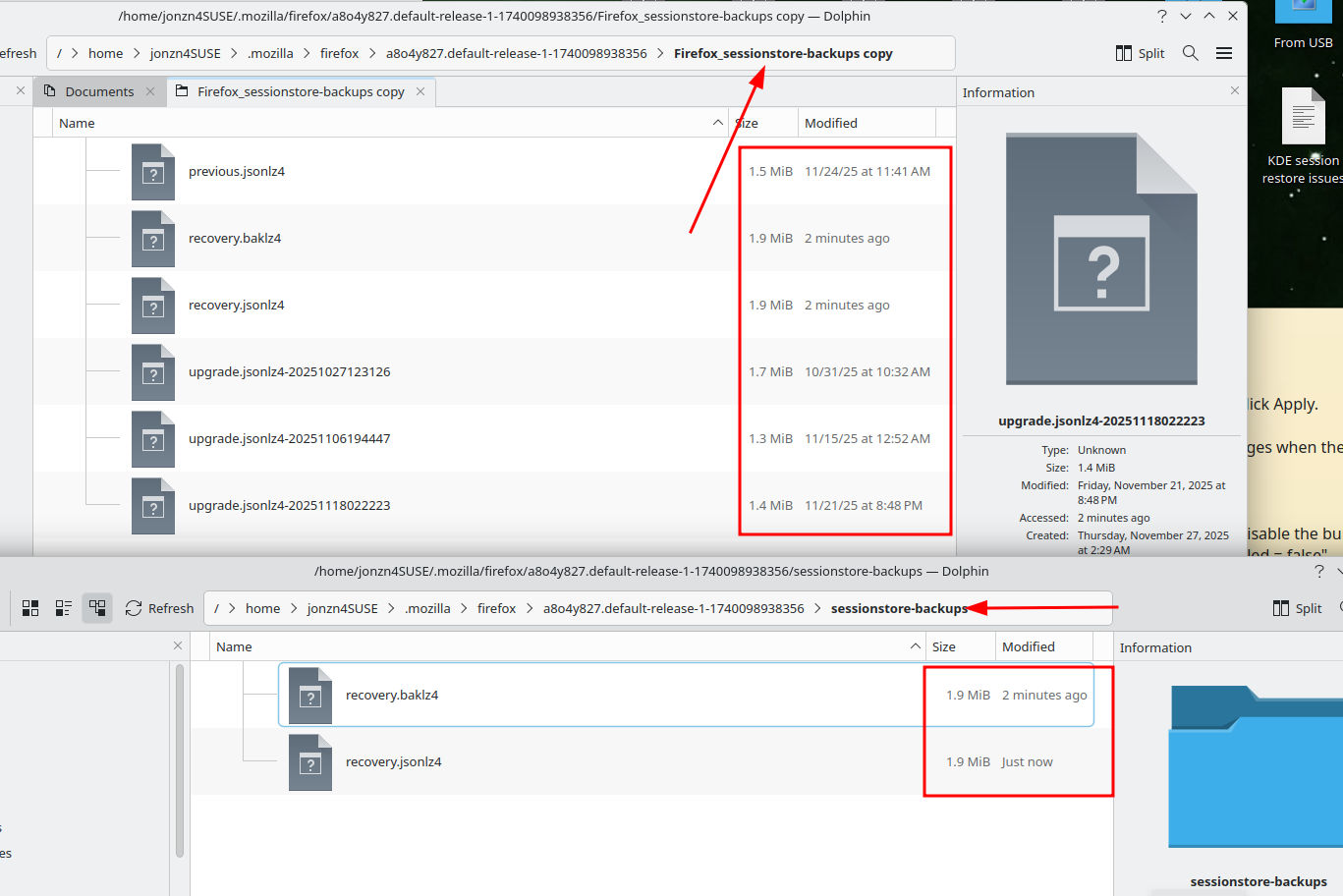Viewport: 1343px width, 896px height.
Task: Go to firefox folder in lower breadcrumb
Action: click(x=496, y=608)
